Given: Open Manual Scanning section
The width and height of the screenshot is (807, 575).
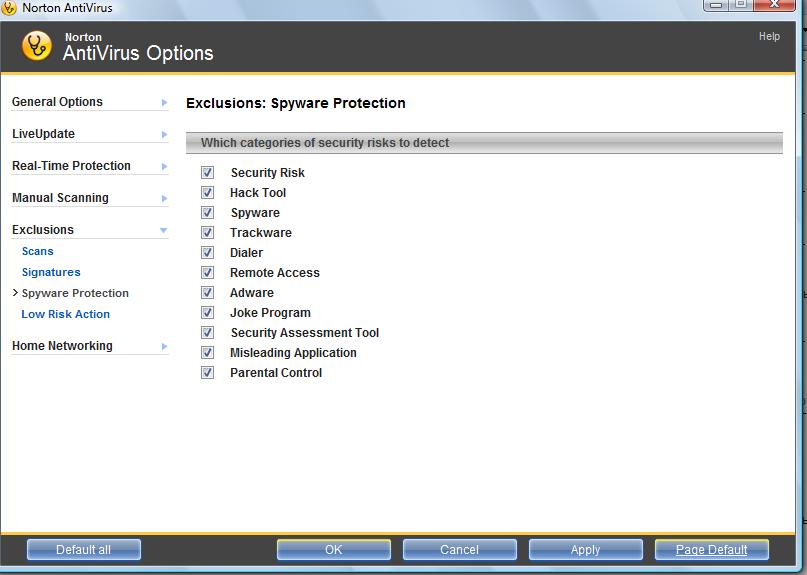Looking at the screenshot, I should 60,198.
